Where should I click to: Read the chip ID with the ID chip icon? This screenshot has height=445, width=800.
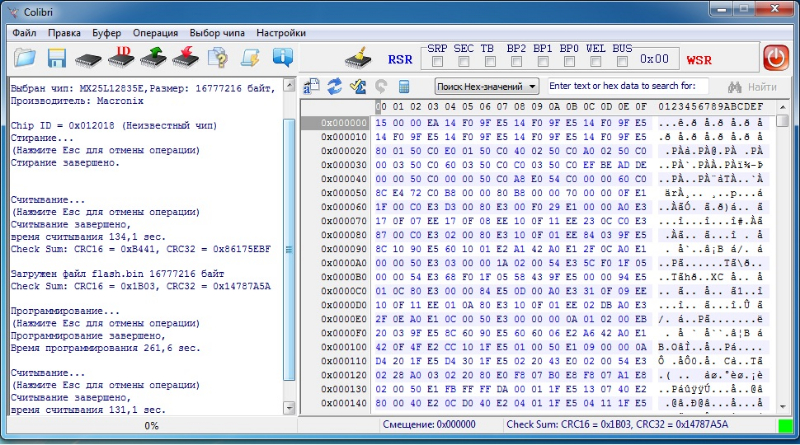(x=121, y=57)
